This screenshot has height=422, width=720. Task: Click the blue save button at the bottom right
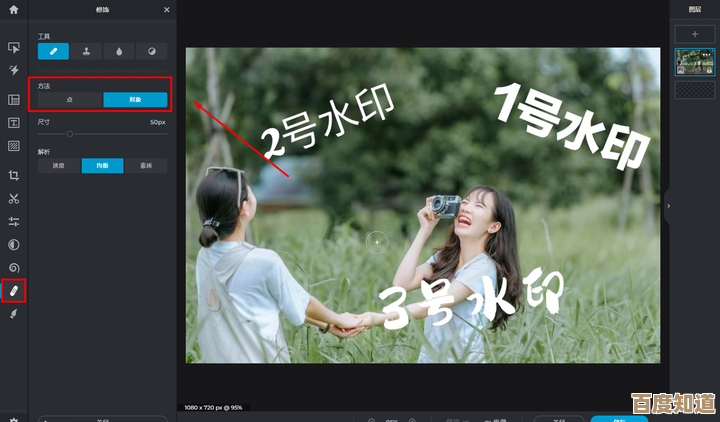click(619, 419)
